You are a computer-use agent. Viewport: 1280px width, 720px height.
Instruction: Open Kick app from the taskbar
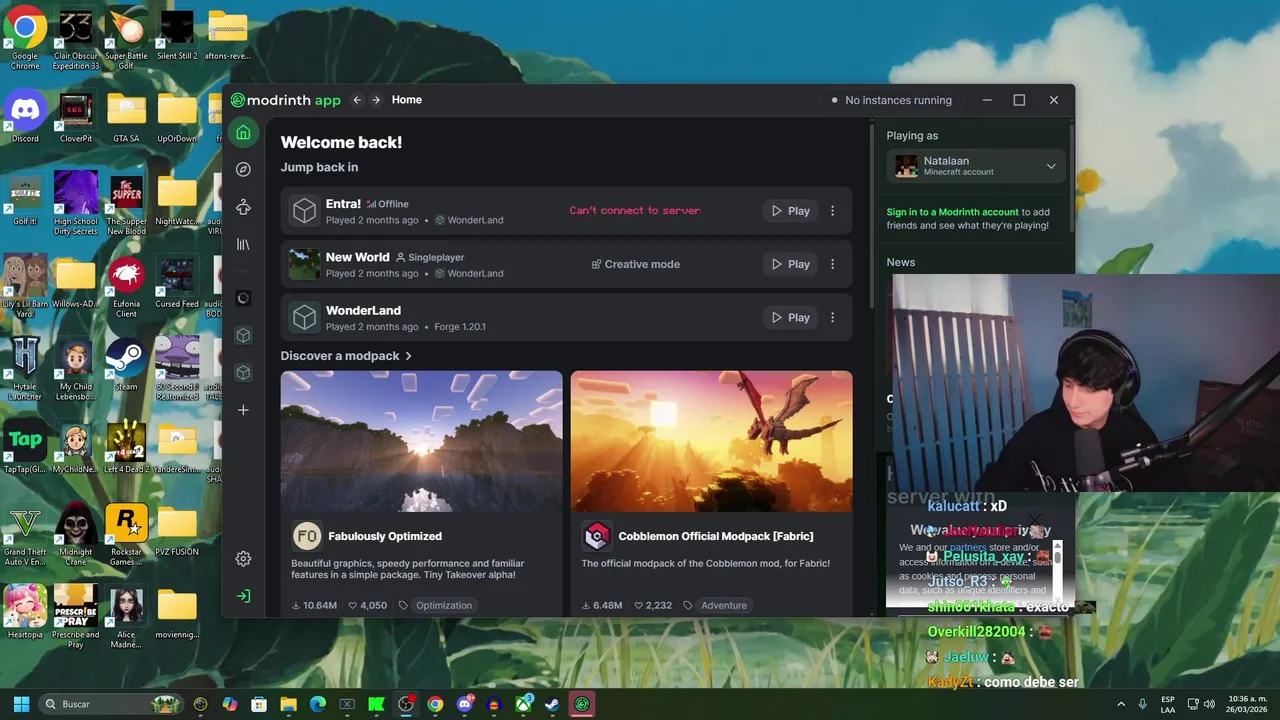point(376,704)
